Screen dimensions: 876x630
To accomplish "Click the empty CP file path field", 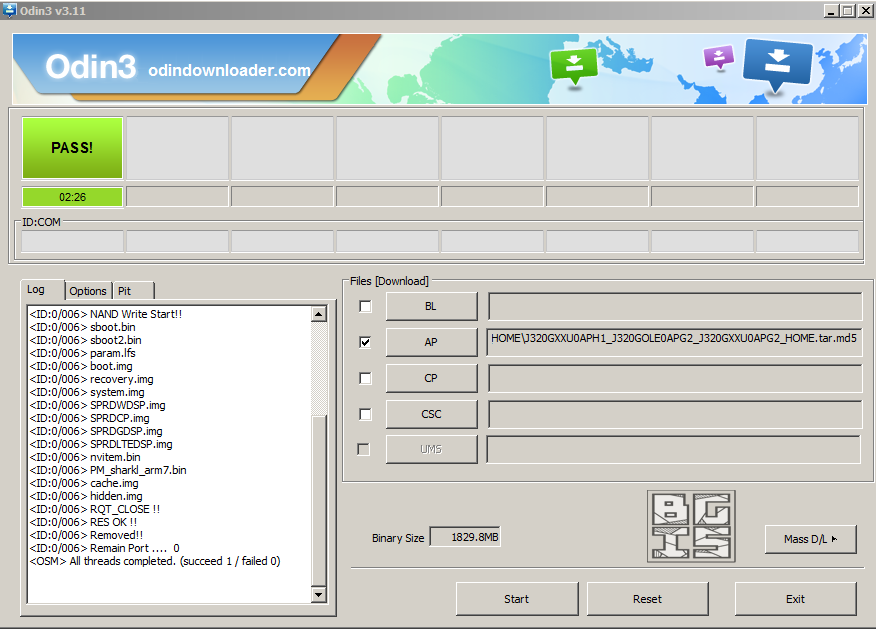I will click(674, 378).
